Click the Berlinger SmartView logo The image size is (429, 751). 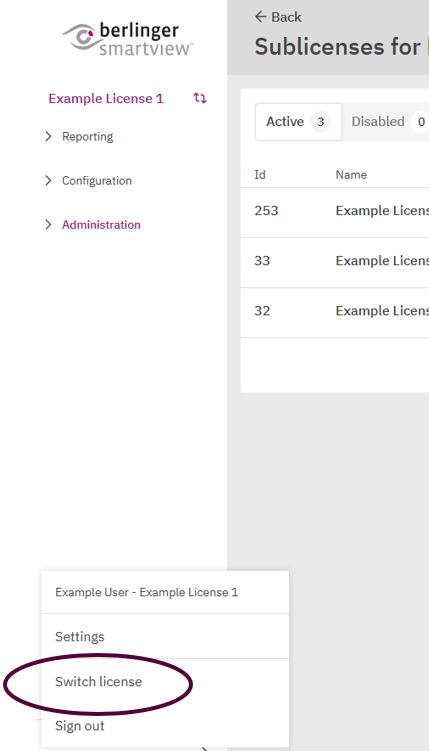click(128, 38)
